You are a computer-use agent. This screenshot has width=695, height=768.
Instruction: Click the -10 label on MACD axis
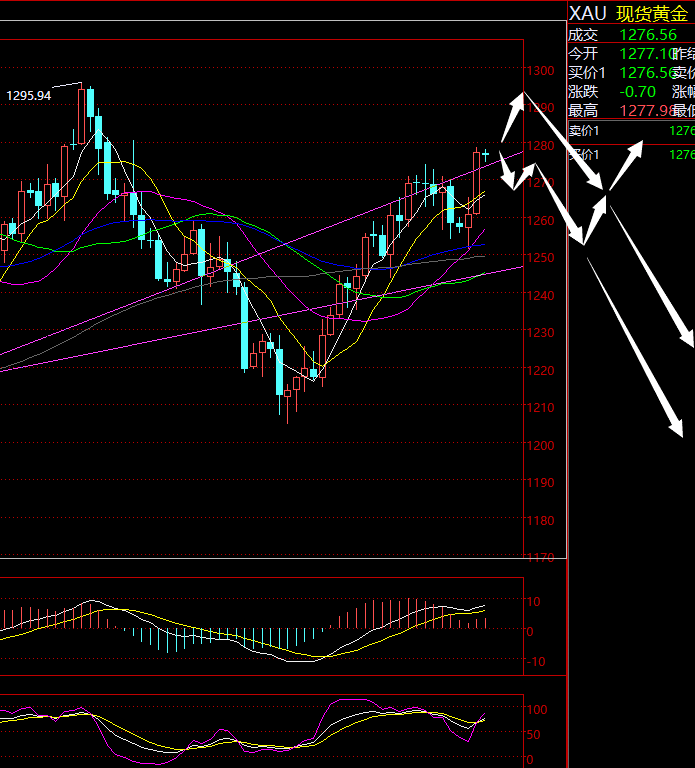coord(536,662)
